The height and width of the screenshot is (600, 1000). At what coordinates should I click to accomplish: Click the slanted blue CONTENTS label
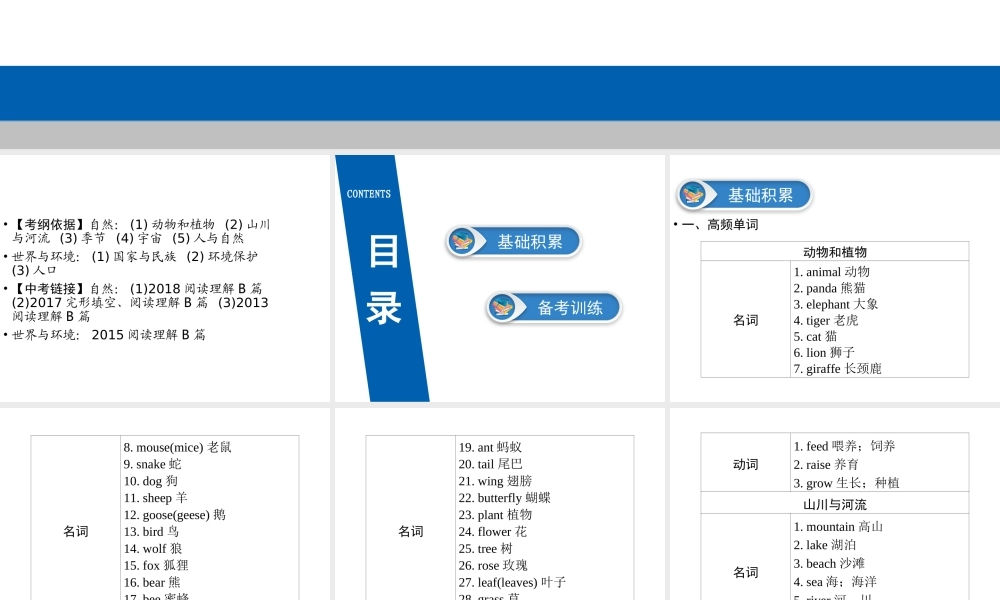tap(369, 194)
